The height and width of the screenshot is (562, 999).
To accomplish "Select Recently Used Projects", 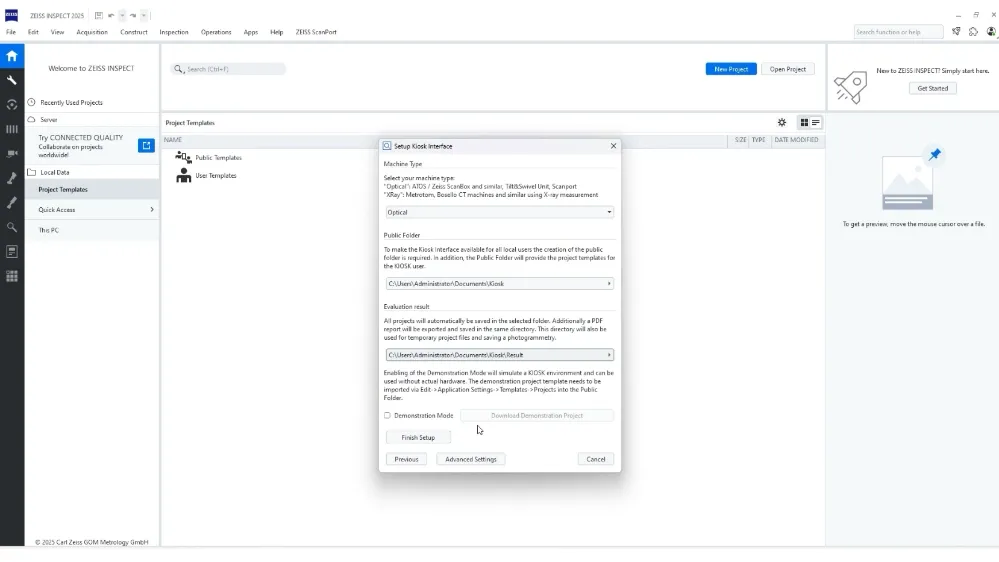I will (71, 103).
